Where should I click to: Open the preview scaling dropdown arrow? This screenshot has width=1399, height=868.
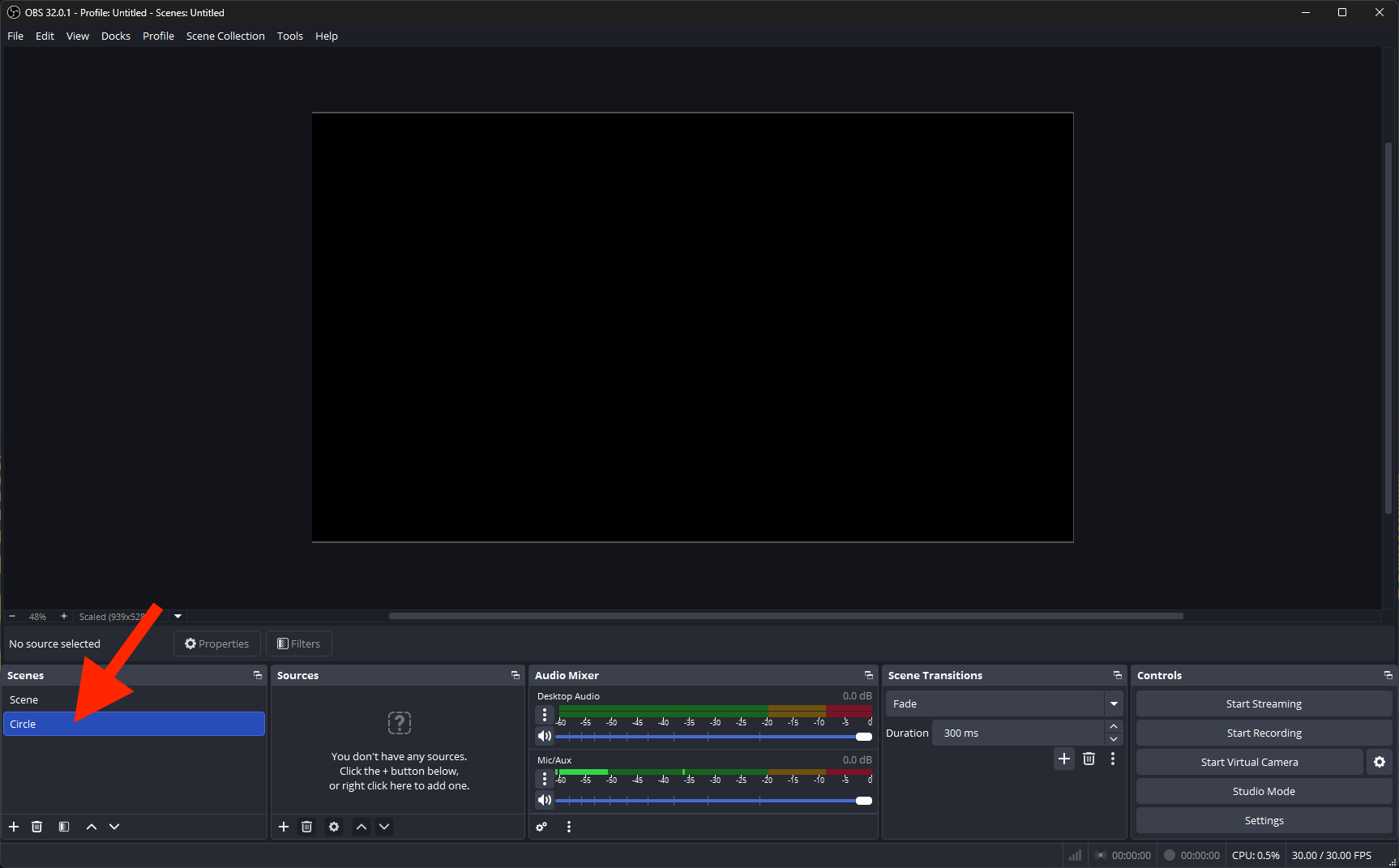178,616
